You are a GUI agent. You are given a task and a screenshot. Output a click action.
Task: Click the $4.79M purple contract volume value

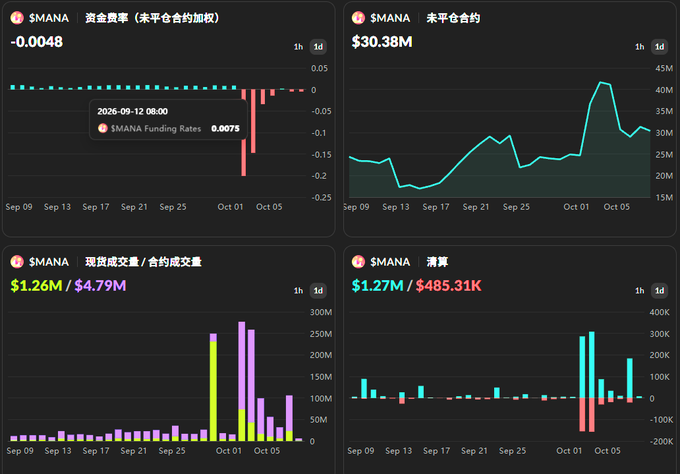[x=100, y=285]
